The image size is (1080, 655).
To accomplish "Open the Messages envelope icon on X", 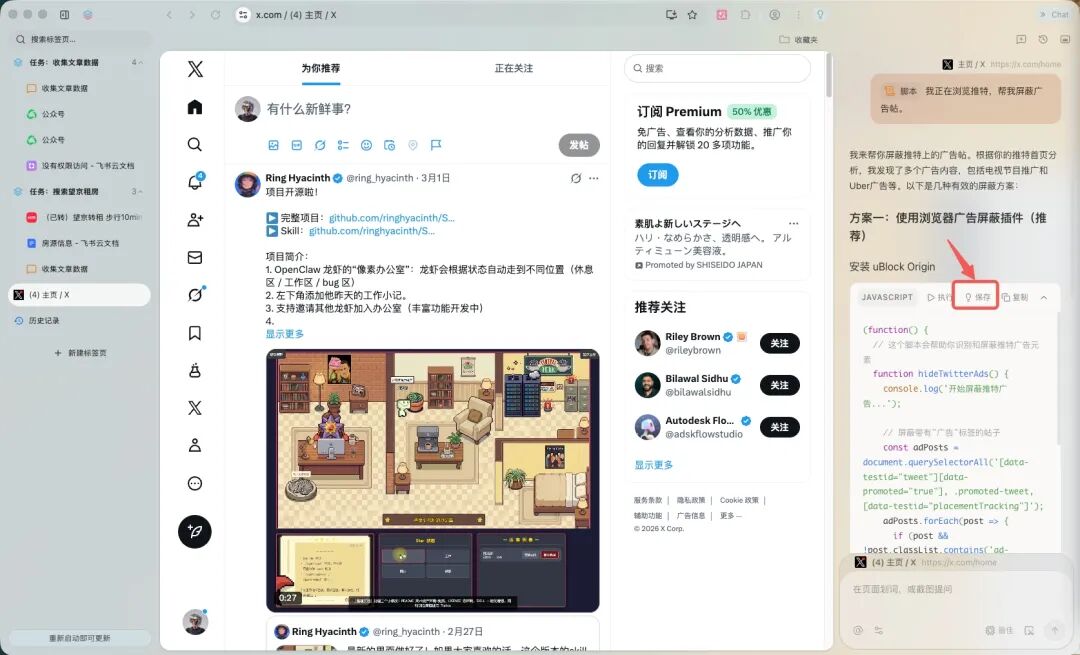I will pyautogui.click(x=194, y=257).
